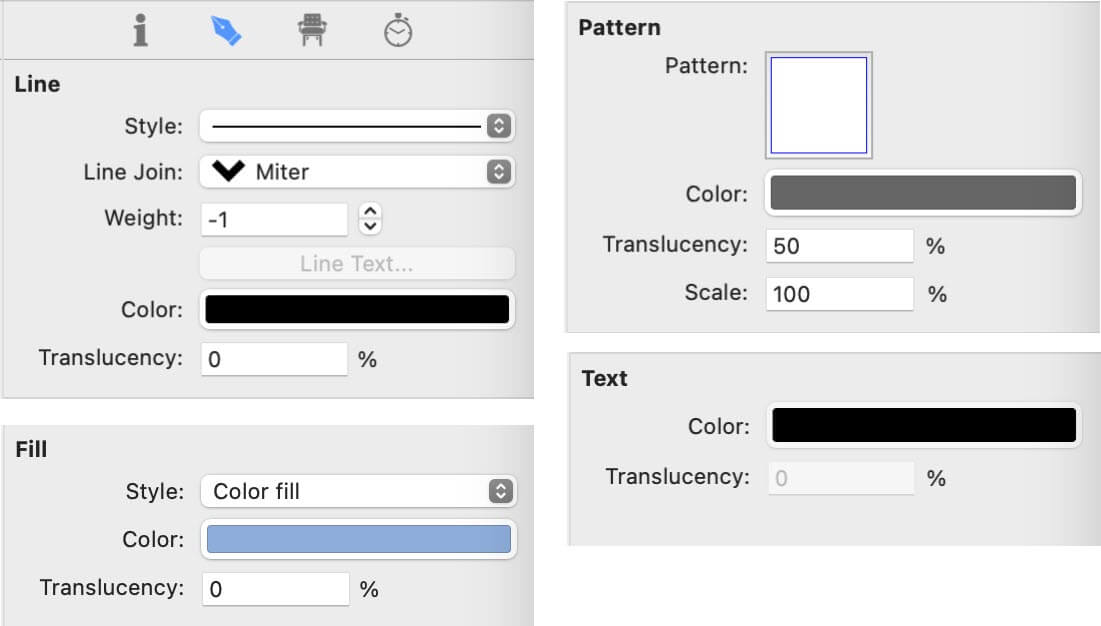Open the chair Furniture inspector icon
This screenshot has width=1101, height=626.
[x=313, y=32]
